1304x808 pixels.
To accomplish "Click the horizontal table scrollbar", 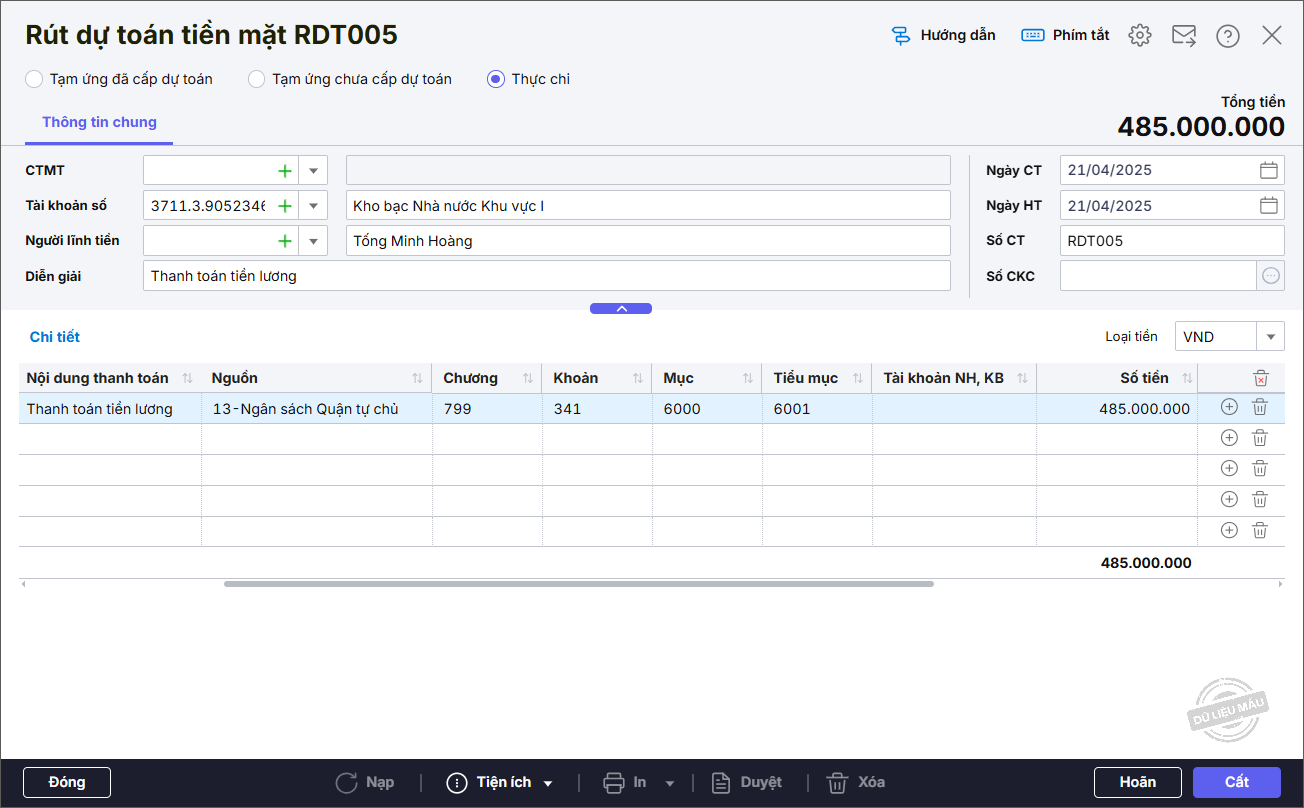I will (x=578, y=584).
